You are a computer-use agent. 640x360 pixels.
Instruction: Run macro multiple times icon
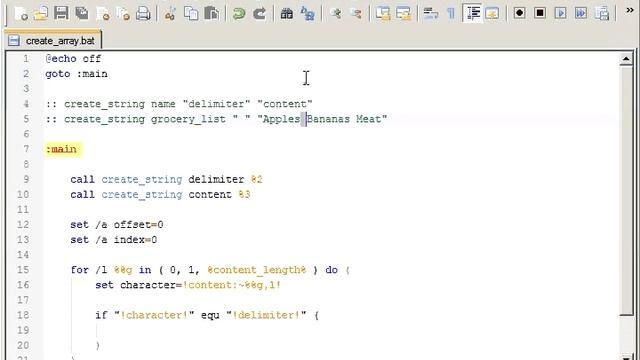(x=581, y=13)
